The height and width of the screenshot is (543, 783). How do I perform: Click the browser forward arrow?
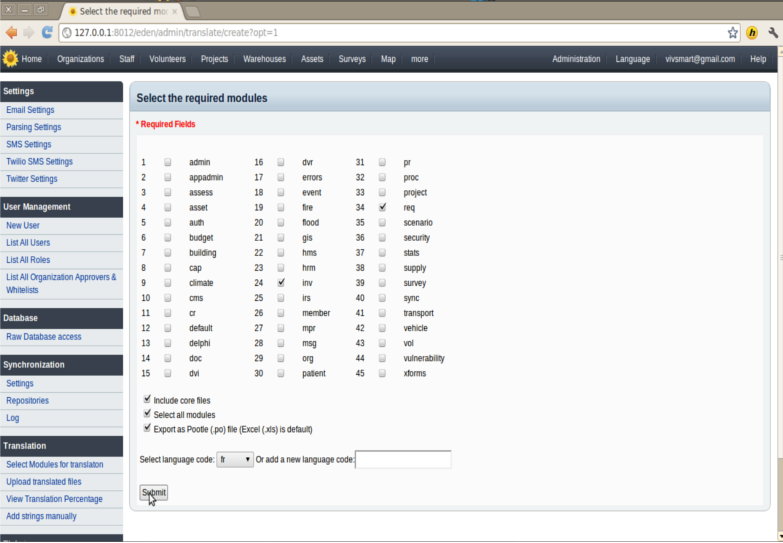pos(29,32)
